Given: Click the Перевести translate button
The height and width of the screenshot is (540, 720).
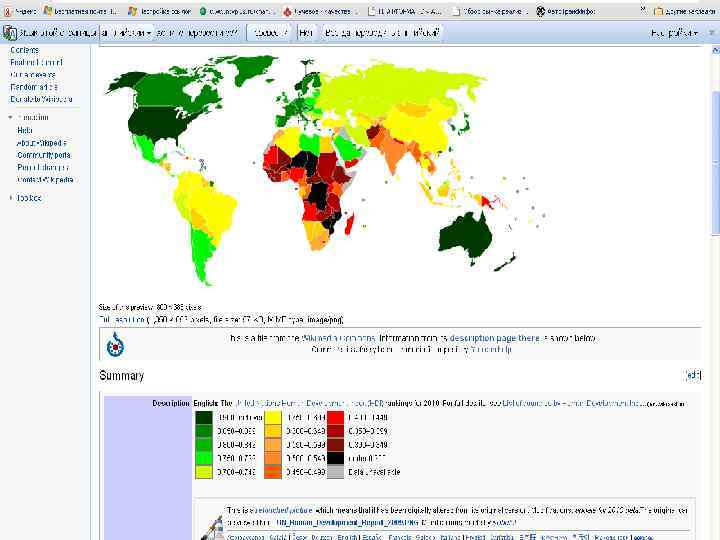Looking at the screenshot, I should pos(270,33).
